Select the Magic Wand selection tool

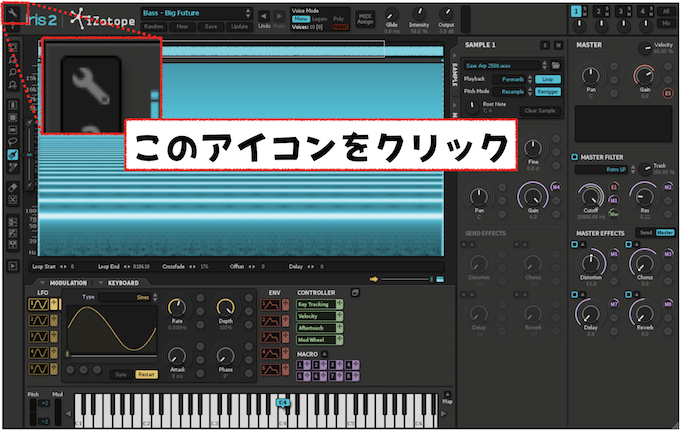click(x=13, y=167)
